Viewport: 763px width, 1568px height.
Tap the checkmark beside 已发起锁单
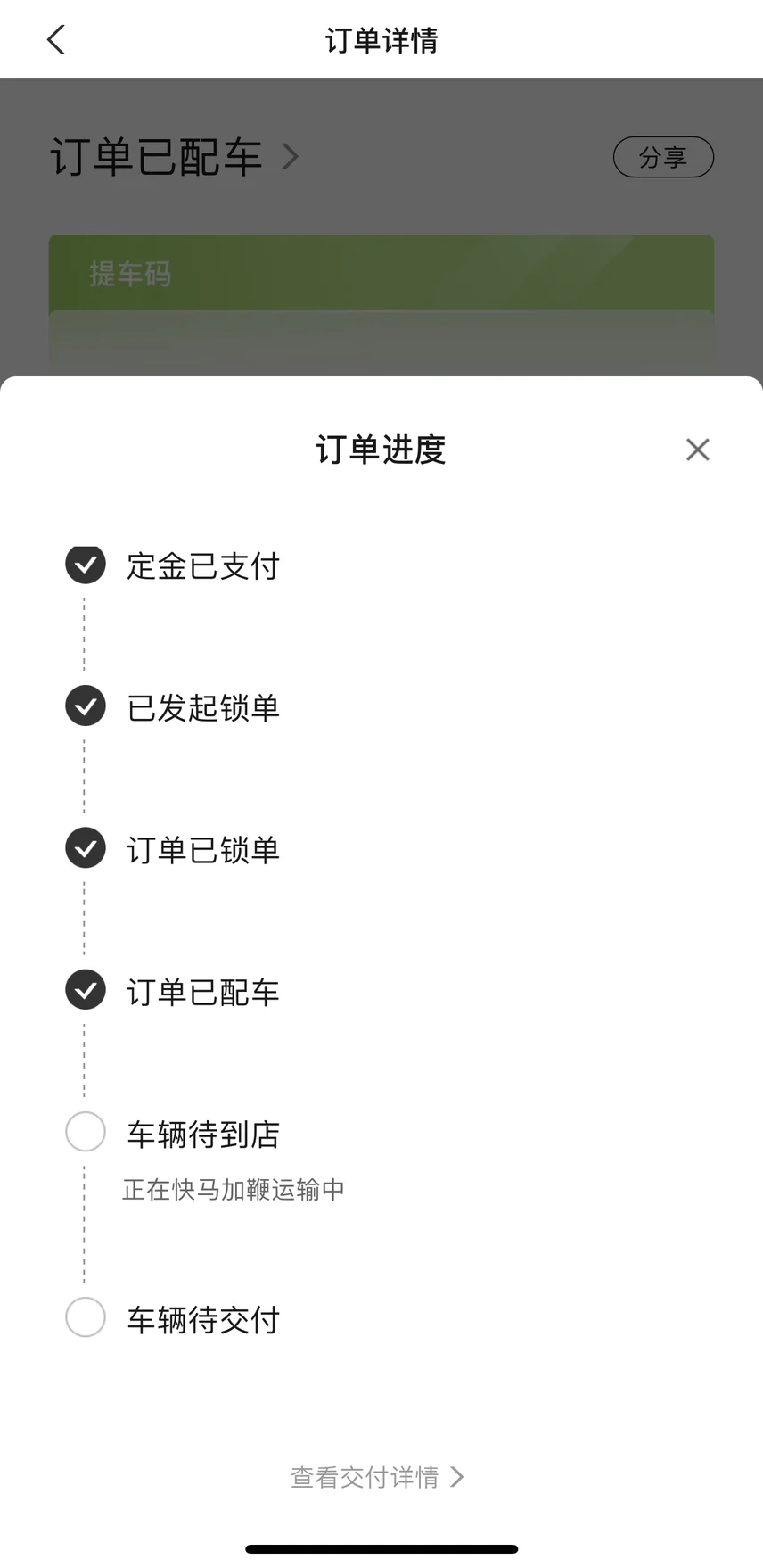(x=86, y=706)
